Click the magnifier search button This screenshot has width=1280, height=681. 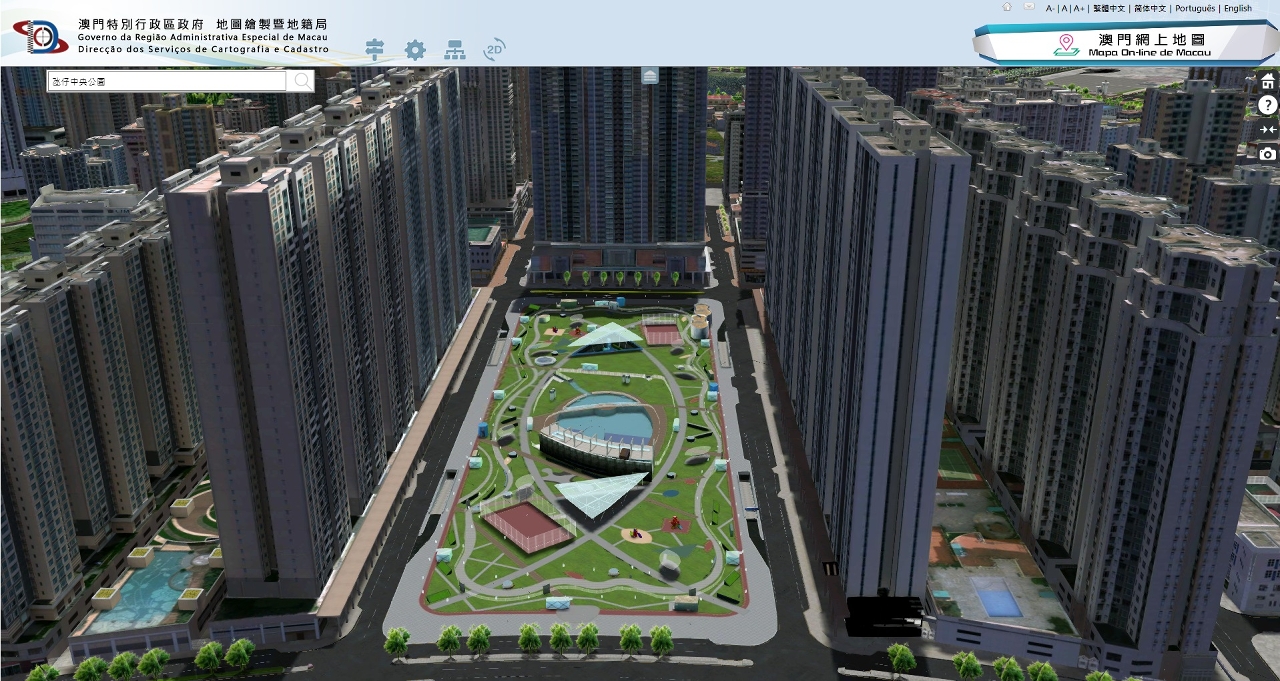300,81
